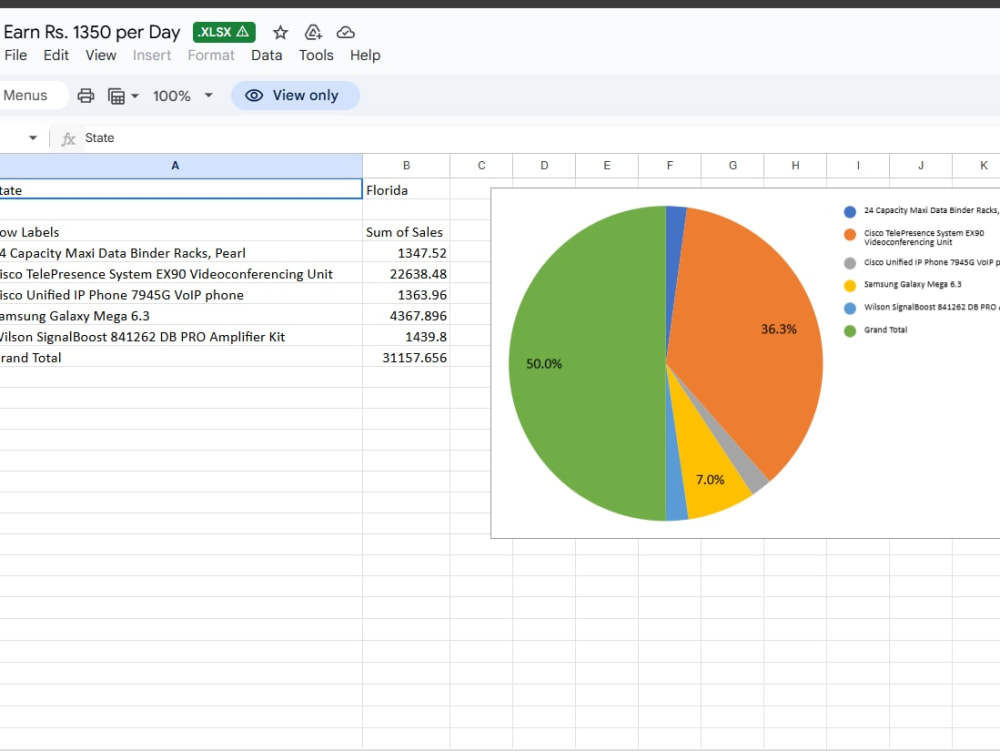Open the File menu
Image resolution: width=1000 pixels, height=751 pixels.
pos(15,55)
